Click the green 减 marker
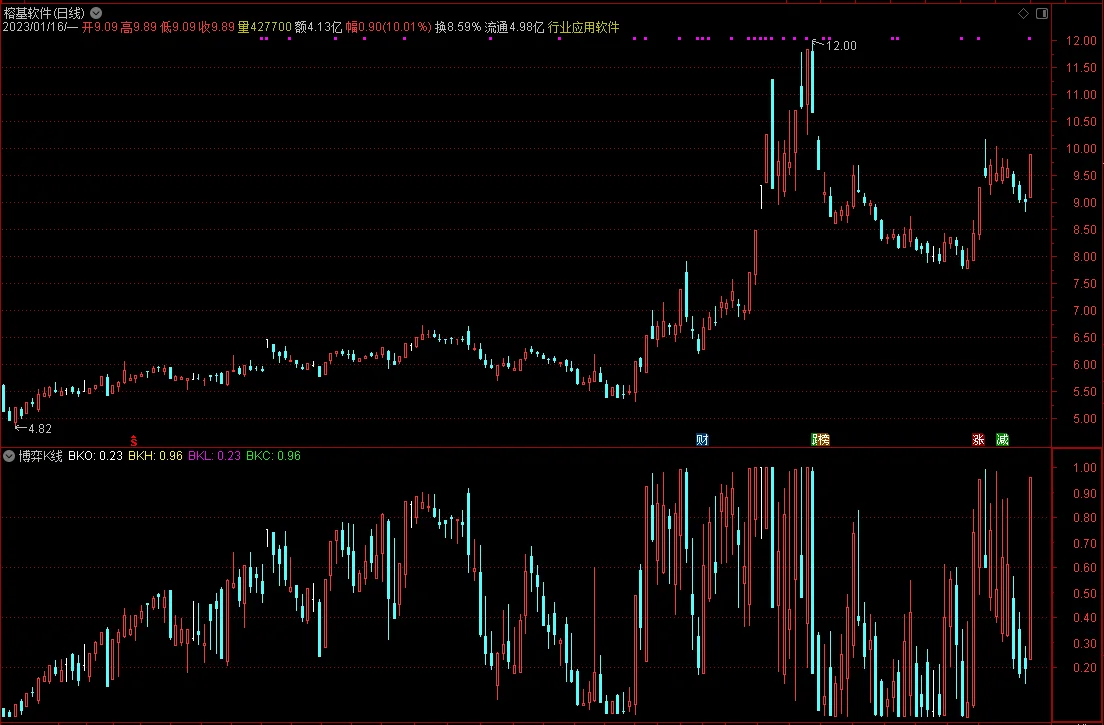 click(1003, 439)
